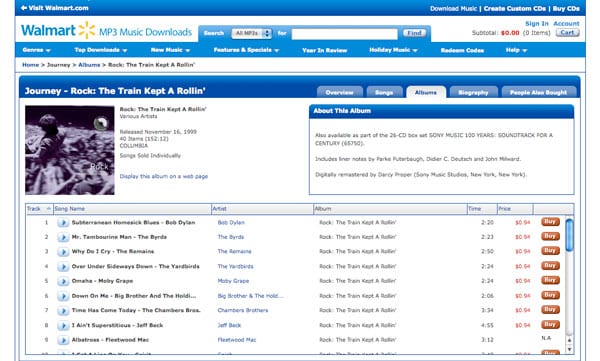
Task: Click the track list scroll up arrow
Action: tap(569, 340)
